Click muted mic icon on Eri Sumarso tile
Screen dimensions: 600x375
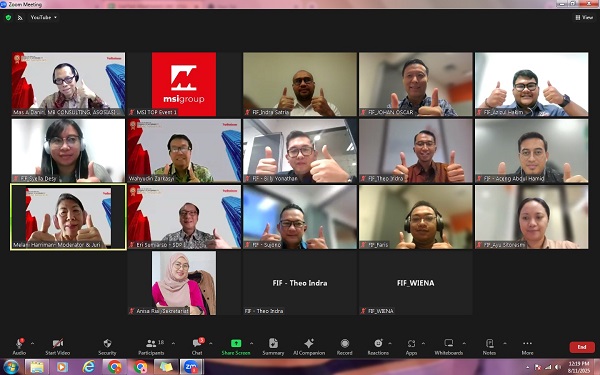pos(132,245)
